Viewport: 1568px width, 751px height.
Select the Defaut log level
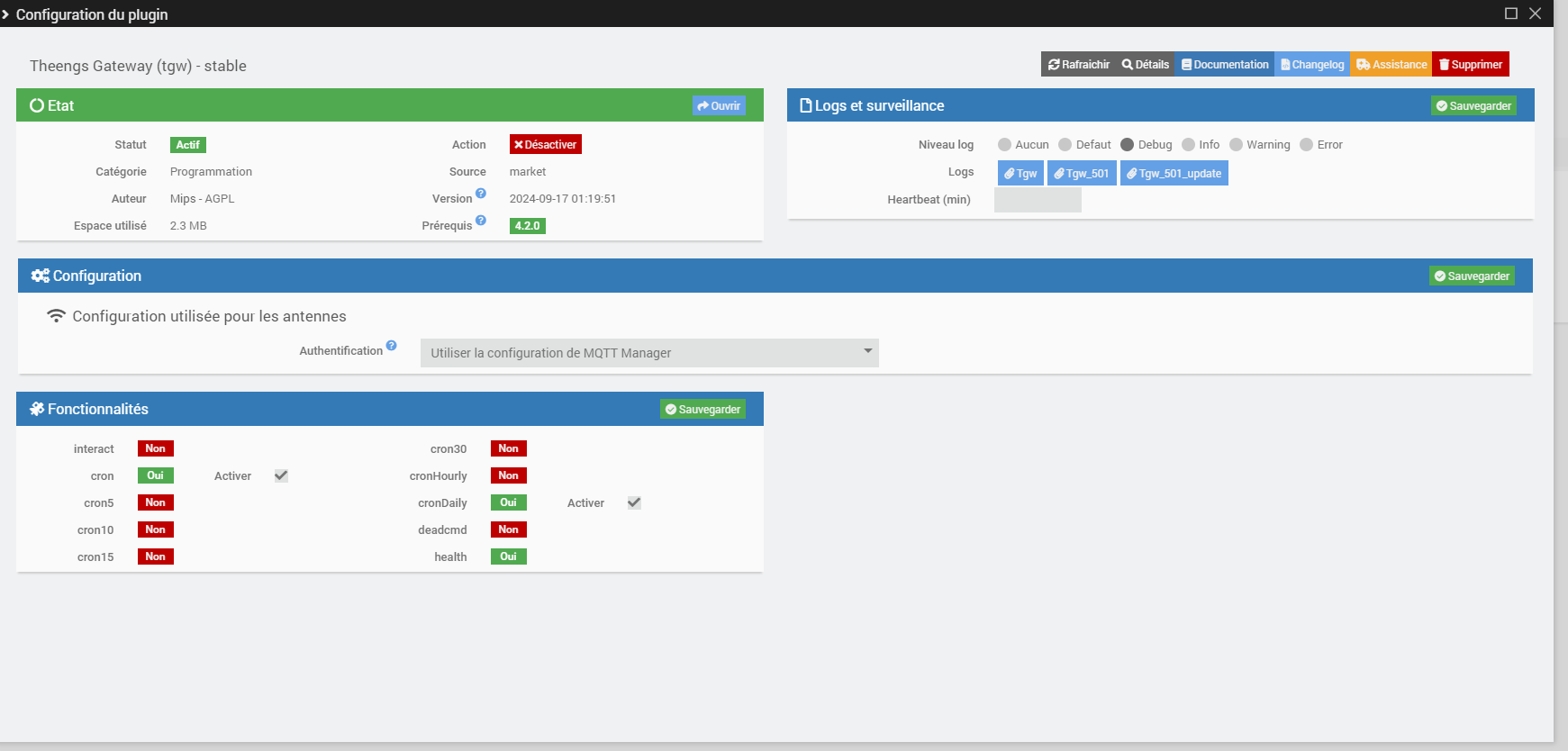1065,145
